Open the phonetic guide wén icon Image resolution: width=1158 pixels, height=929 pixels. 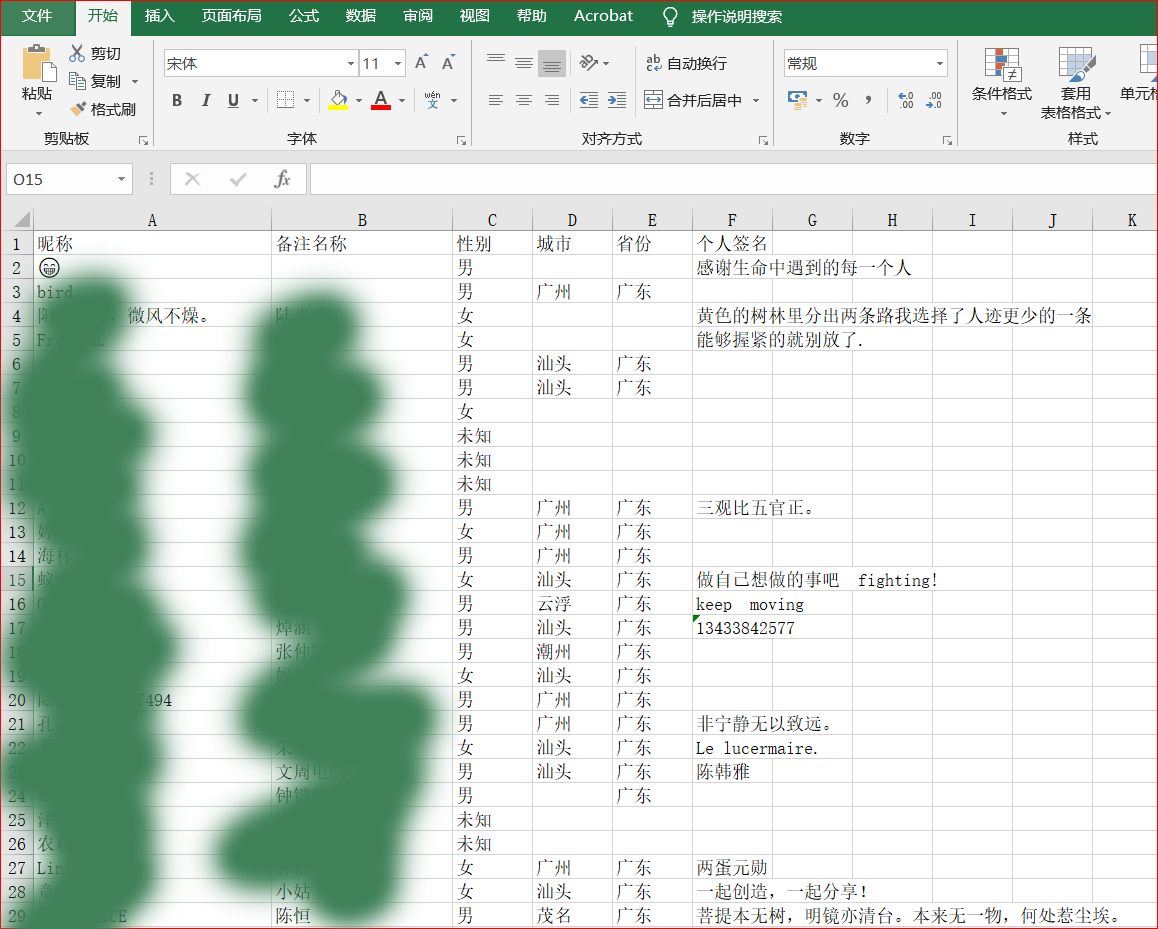pyautogui.click(x=433, y=100)
